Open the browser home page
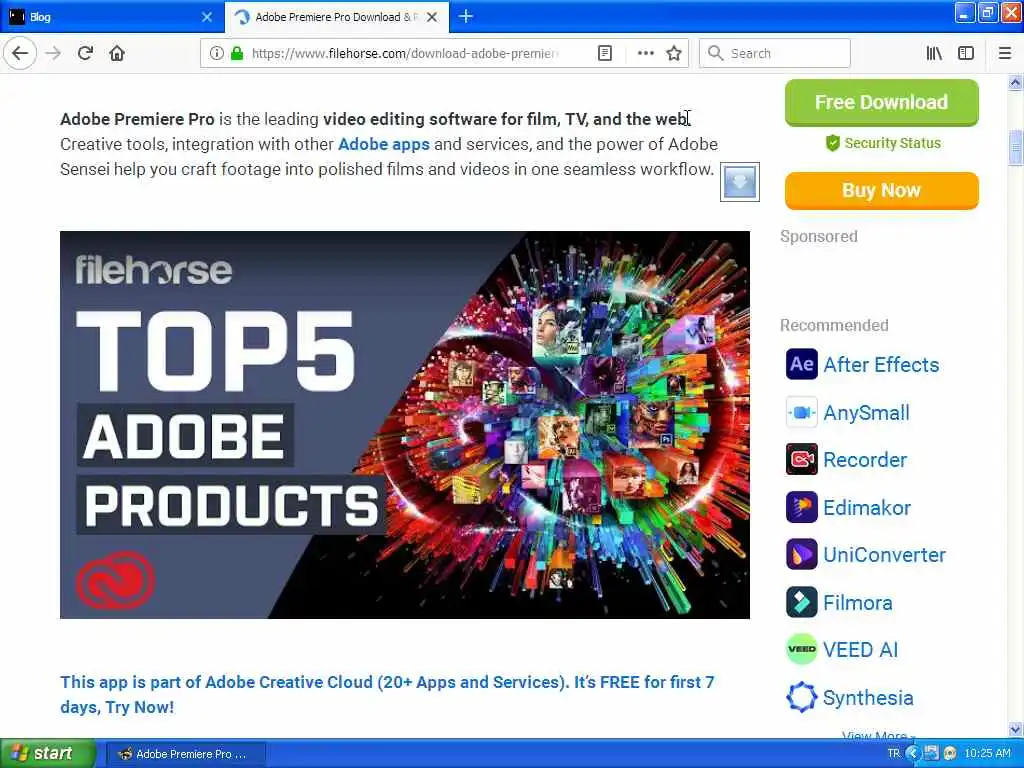Screen dimensions: 1024x768 [117, 53]
